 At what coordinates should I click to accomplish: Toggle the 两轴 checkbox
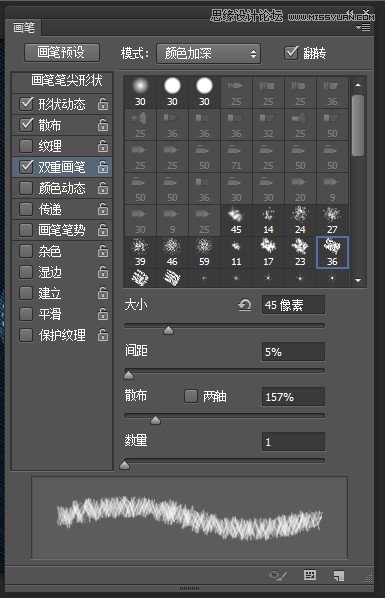pyautogui.click(x=191, y=396)
